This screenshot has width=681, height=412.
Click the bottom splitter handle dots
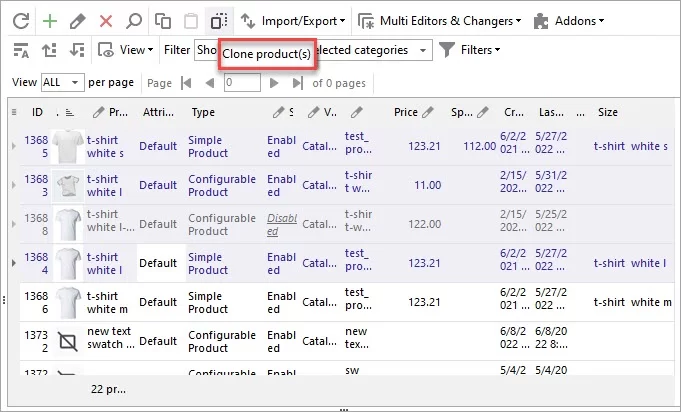[x=344, y=409]
